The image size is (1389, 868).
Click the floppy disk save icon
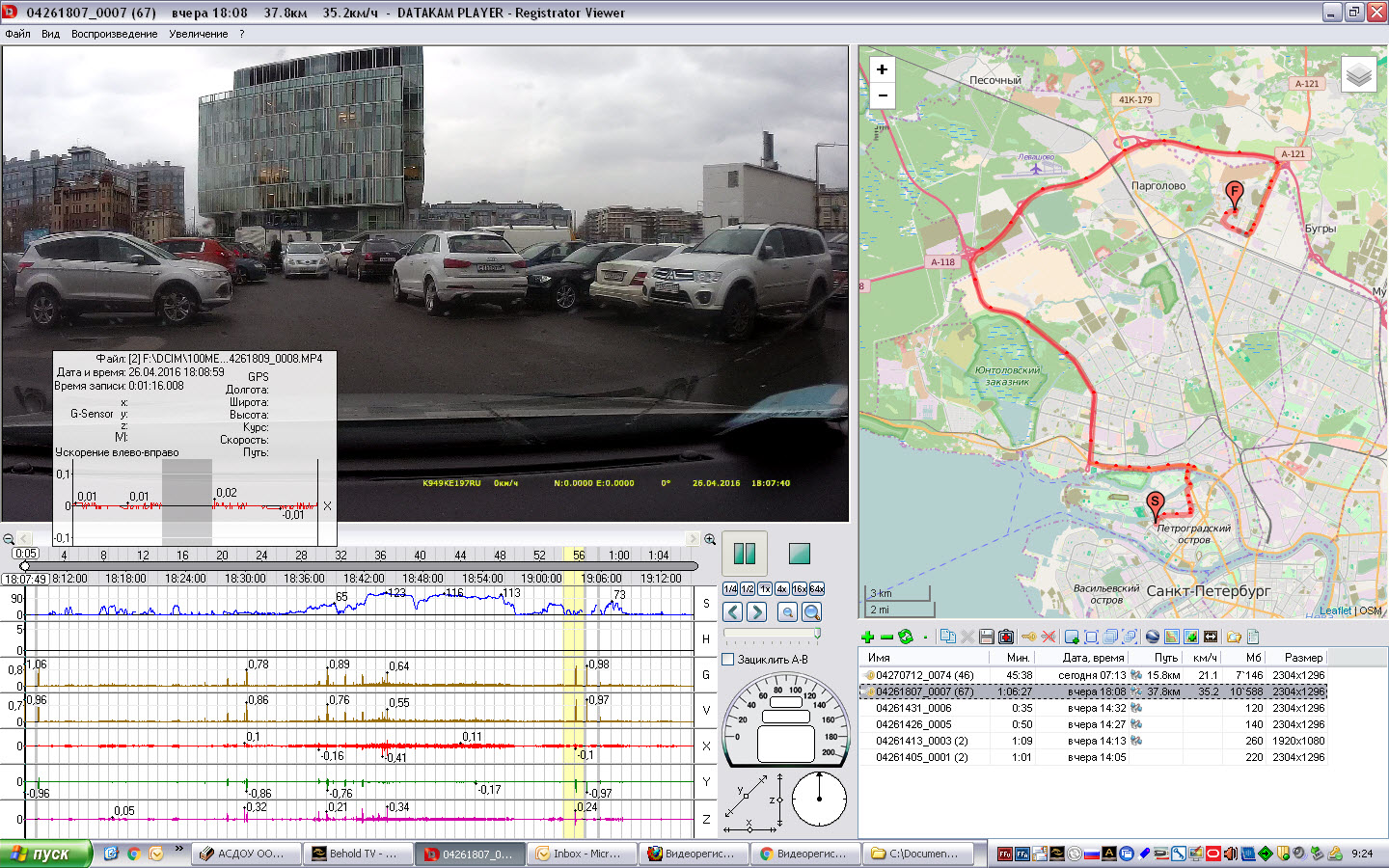[x=986, y=637]
